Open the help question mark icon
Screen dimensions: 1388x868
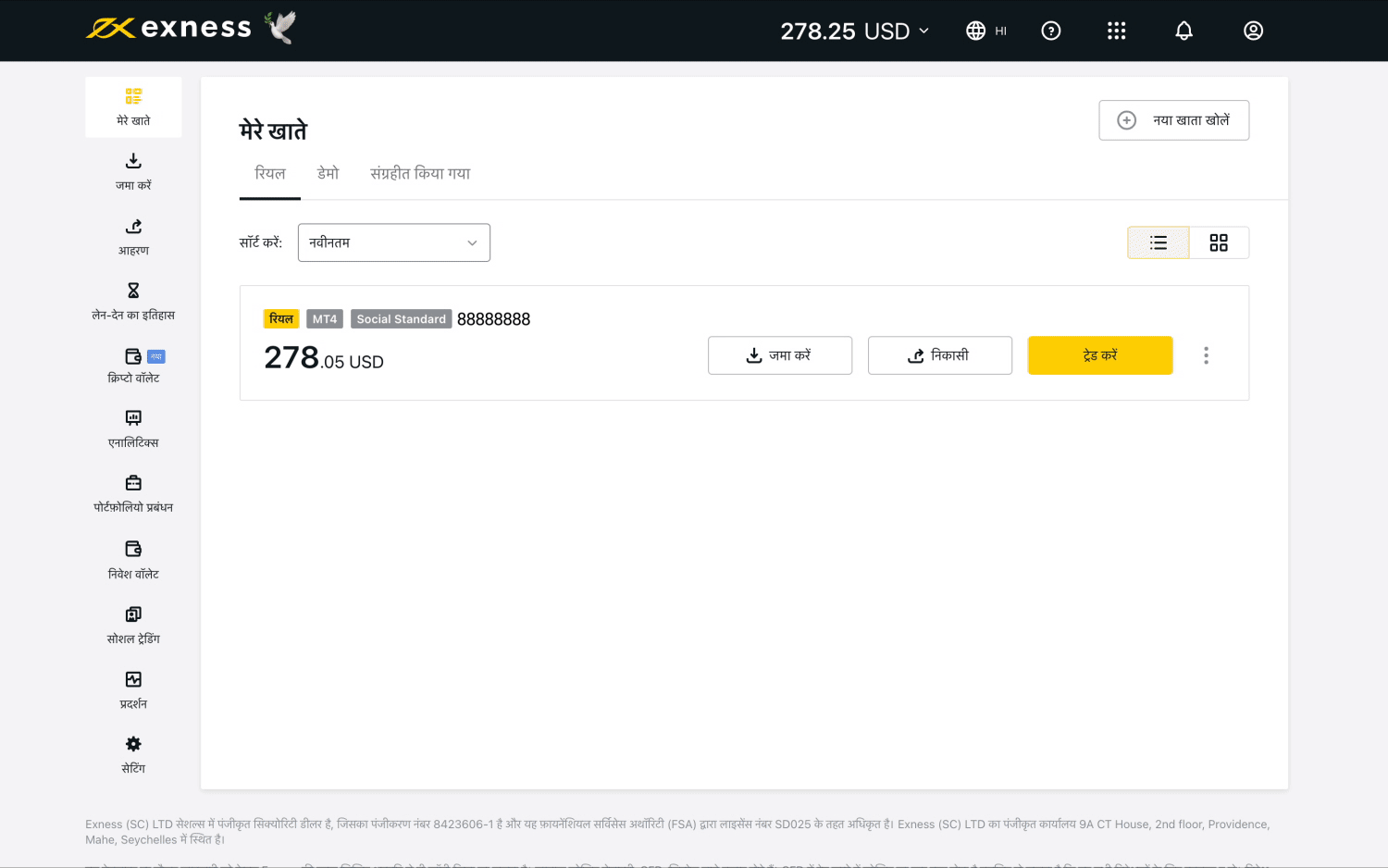1051,31
